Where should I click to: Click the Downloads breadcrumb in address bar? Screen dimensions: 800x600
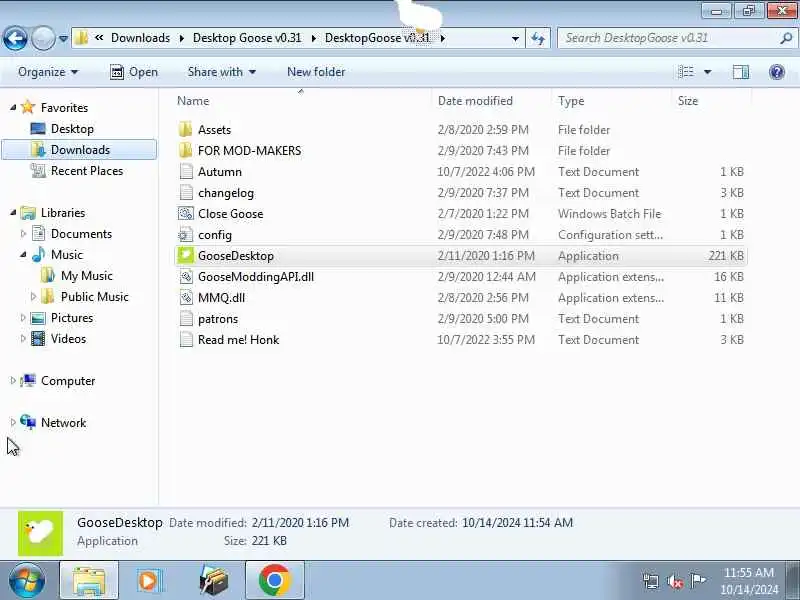(140, 38)
